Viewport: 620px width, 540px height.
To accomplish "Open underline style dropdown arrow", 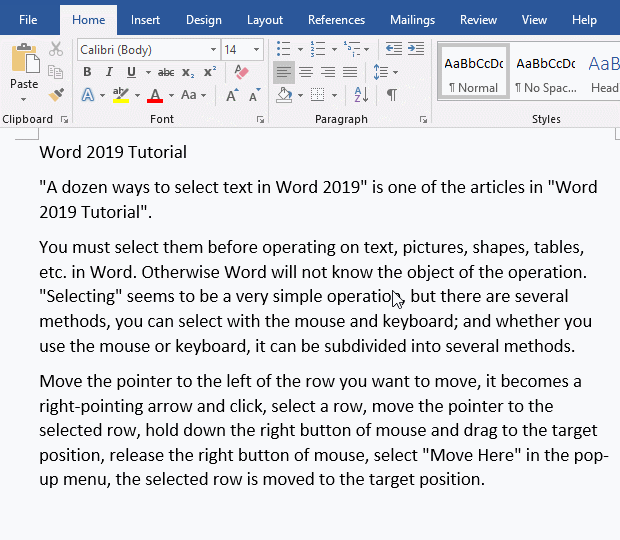I will coord(148,72).
